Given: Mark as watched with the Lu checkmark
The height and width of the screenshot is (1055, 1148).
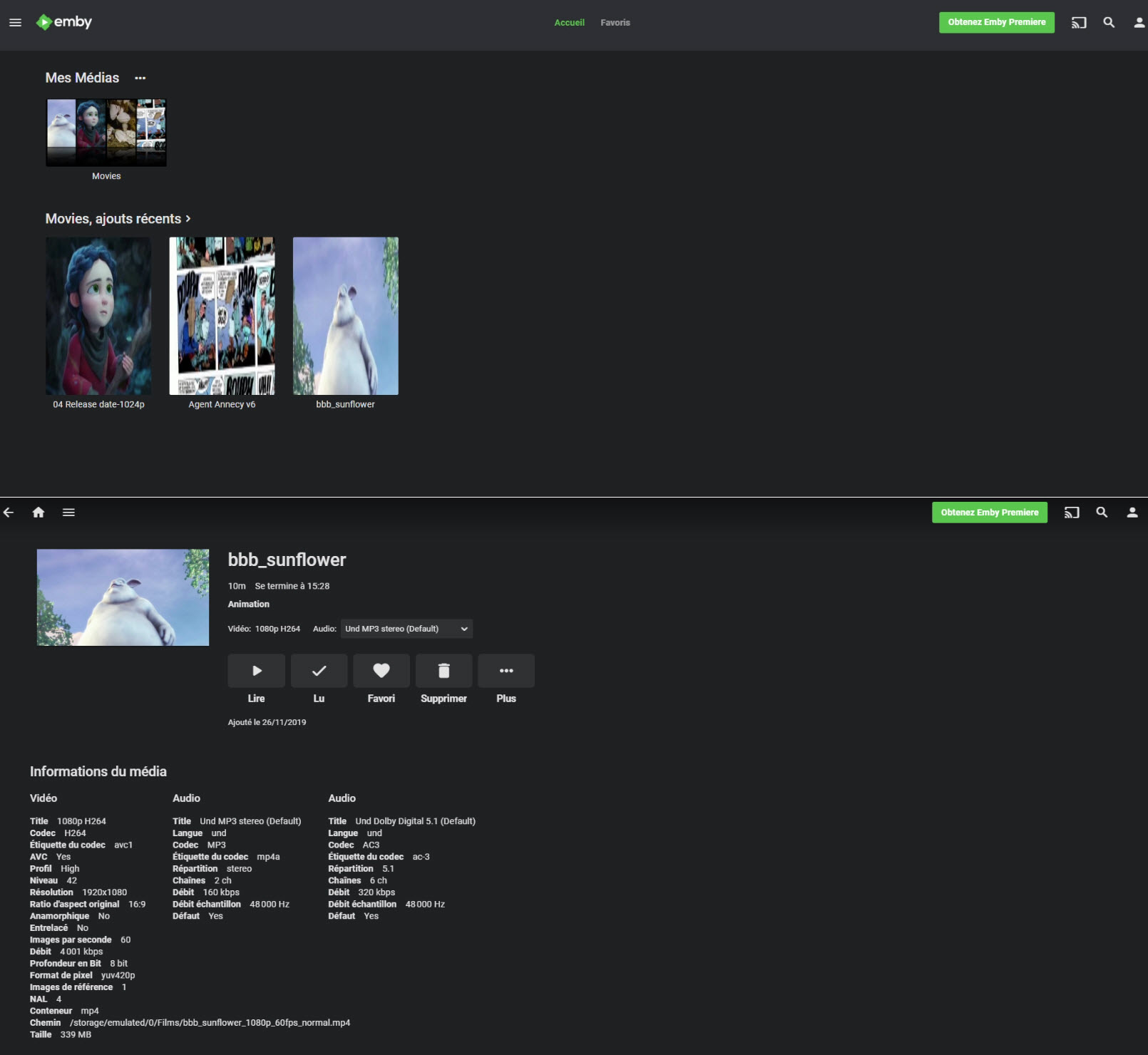Looking at the screenshot, I should [x=319, y=671].
